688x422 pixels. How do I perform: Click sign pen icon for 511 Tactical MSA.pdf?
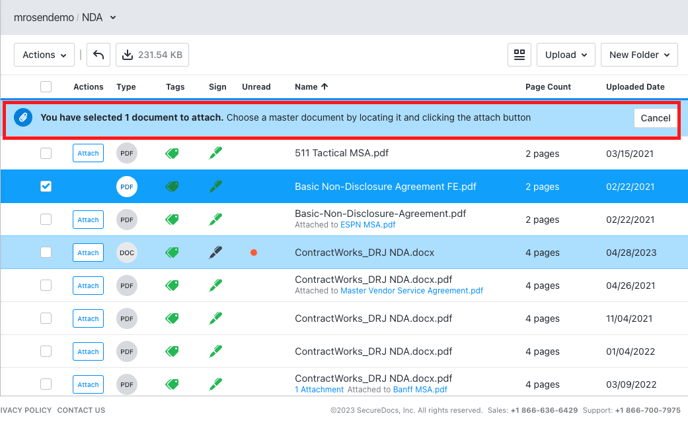coord(215,153)
